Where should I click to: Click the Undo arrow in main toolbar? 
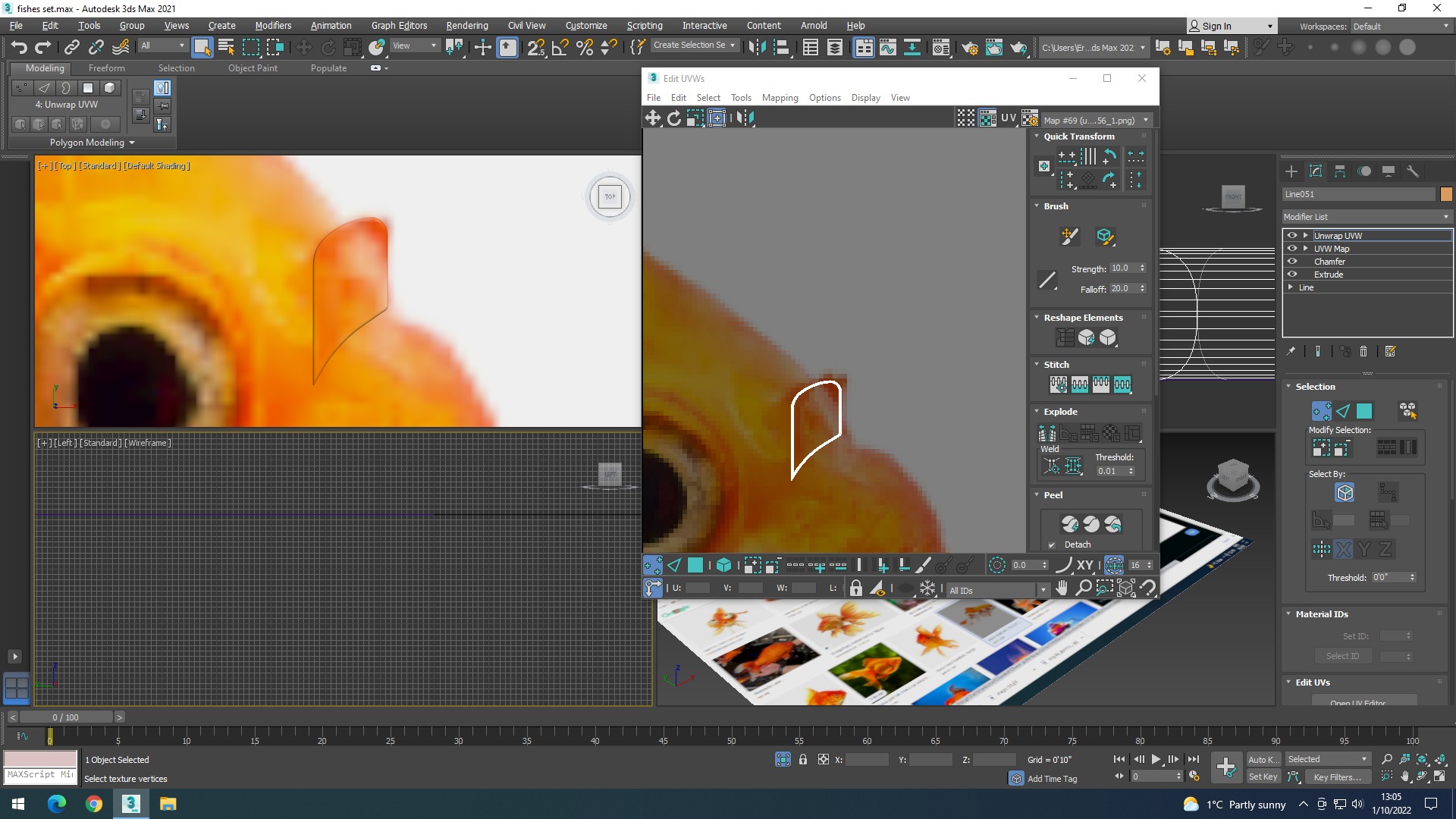click(x=19, y=47)
